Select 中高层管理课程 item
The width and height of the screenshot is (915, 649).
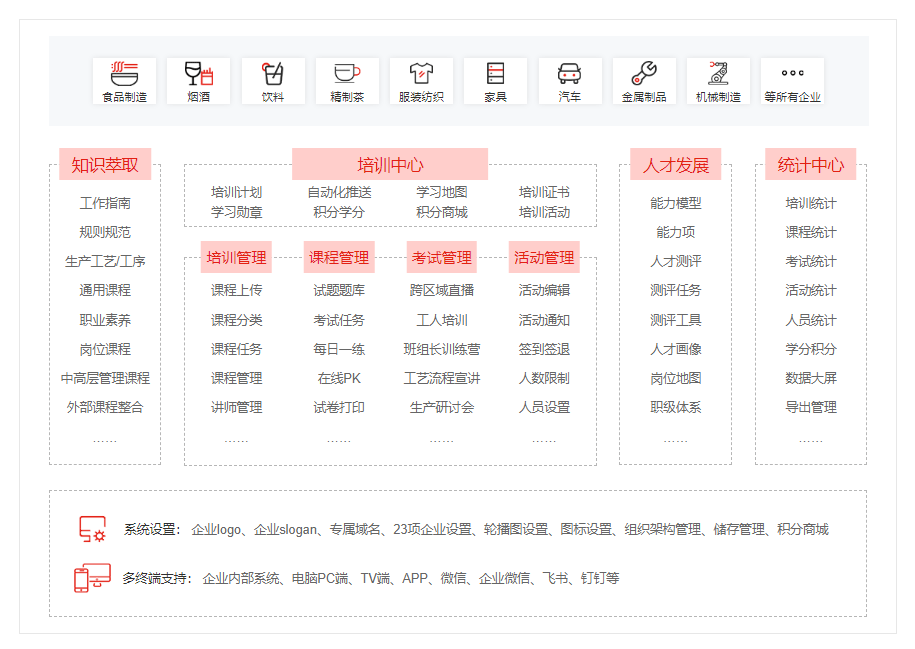[105, 378]
